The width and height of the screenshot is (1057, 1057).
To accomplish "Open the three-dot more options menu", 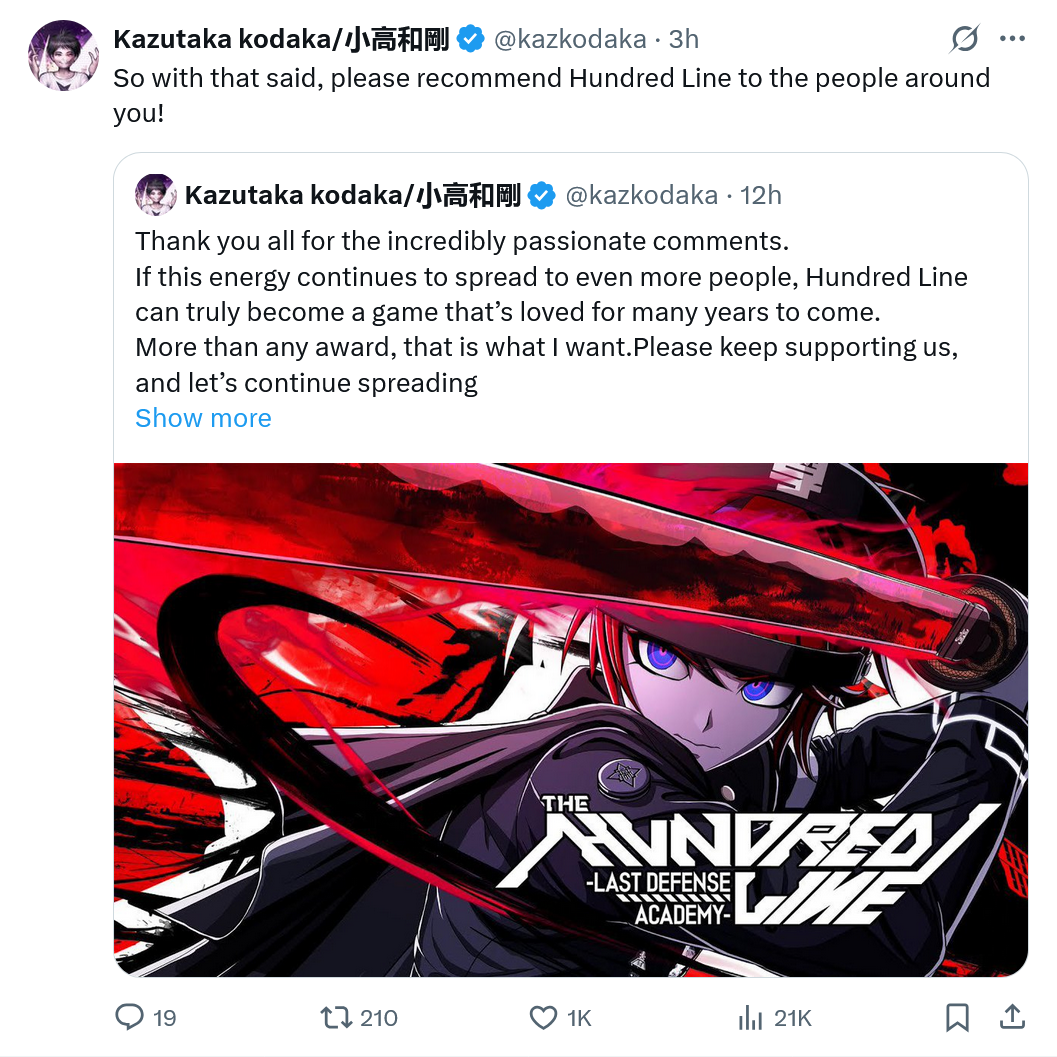I will click(x=1012, y=39).
